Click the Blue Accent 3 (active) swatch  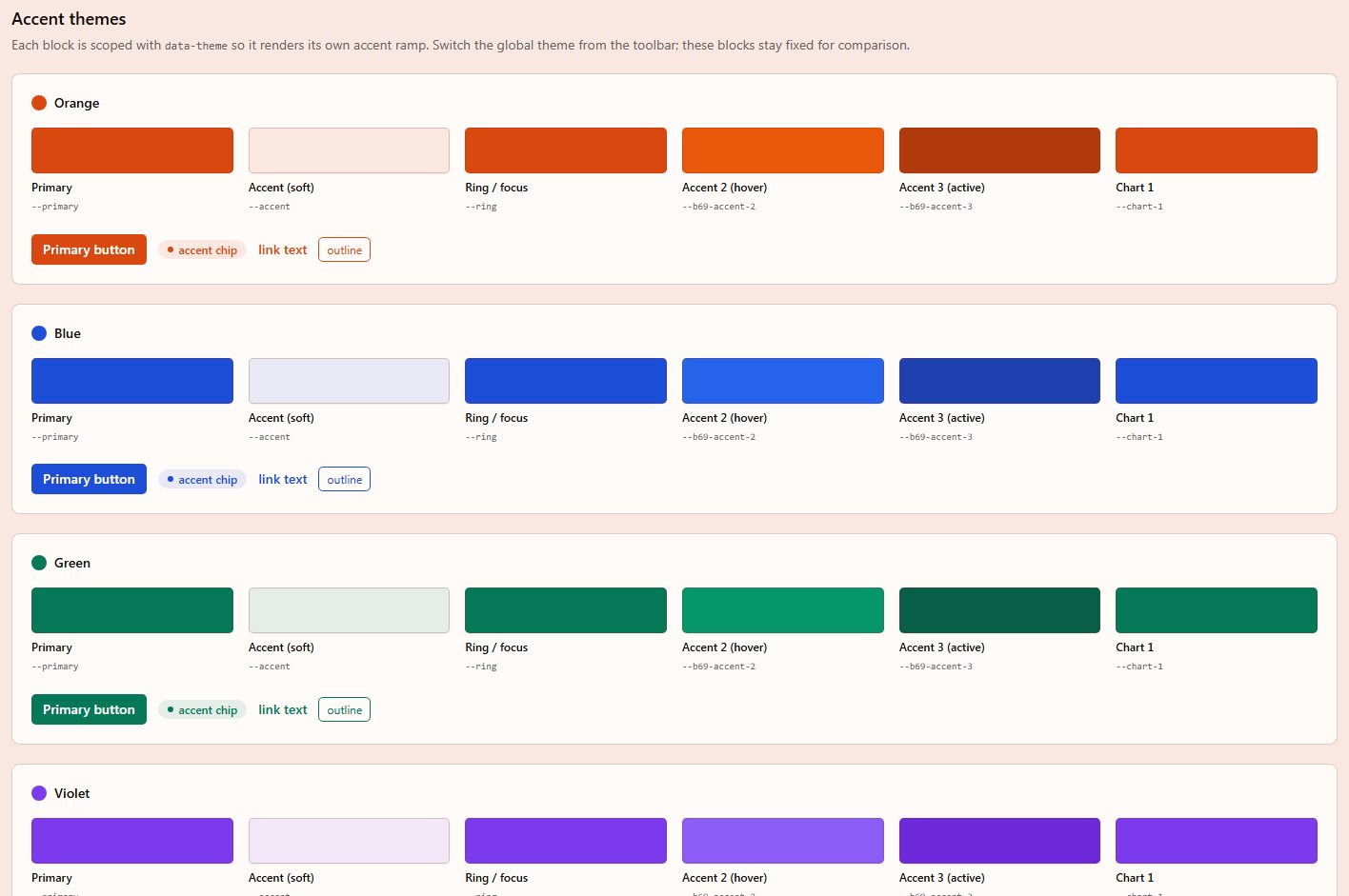pos(999,381)
